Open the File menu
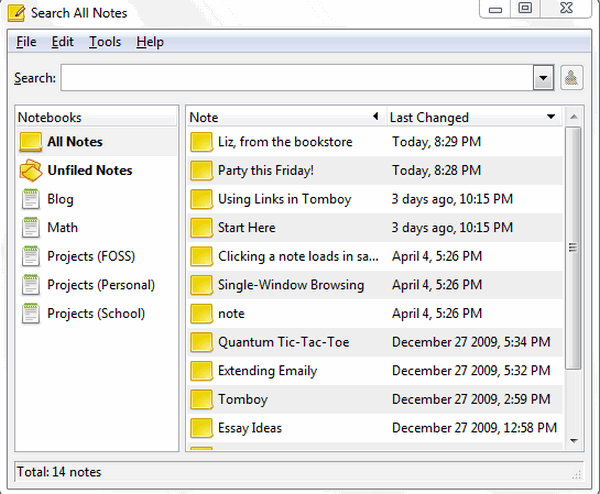 point(26,42)
